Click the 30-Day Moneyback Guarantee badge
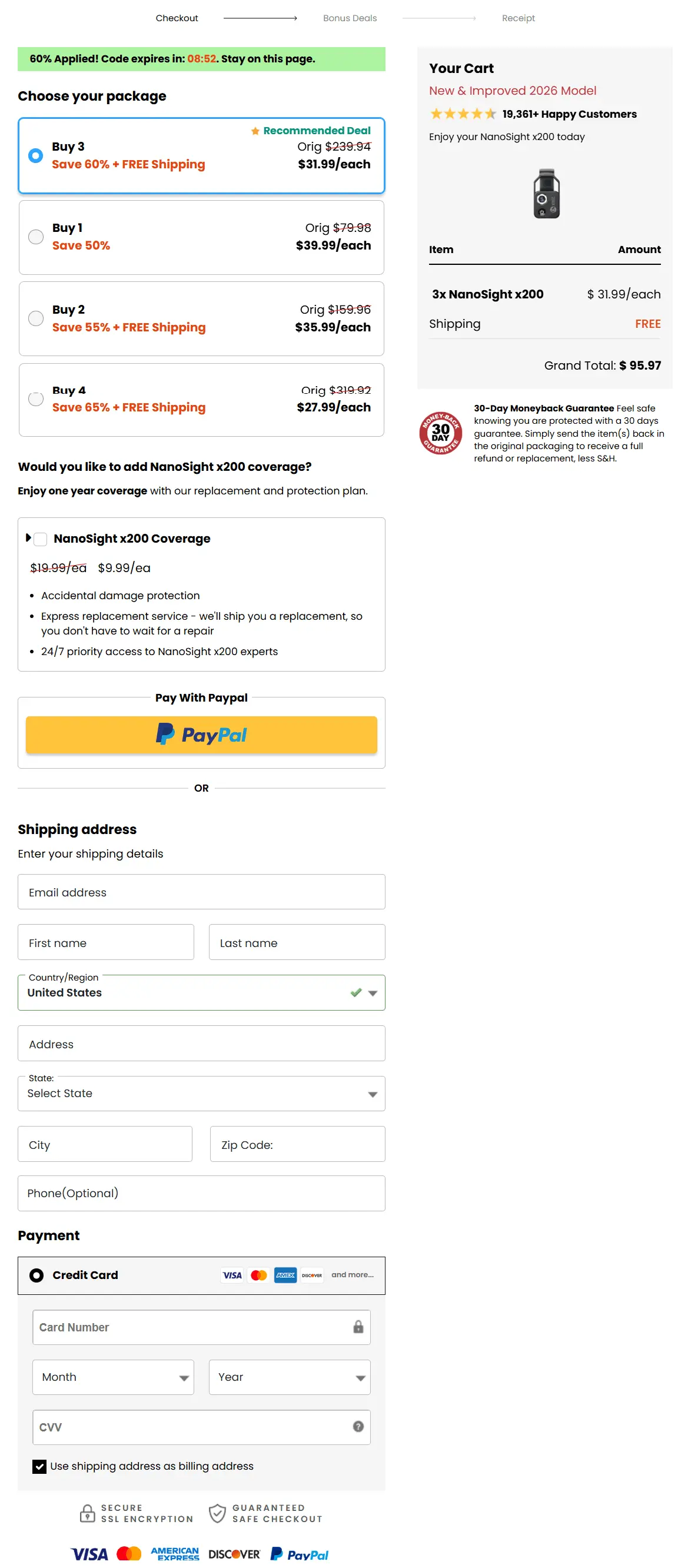The image size is (688, 1568). tap(440, 433)
